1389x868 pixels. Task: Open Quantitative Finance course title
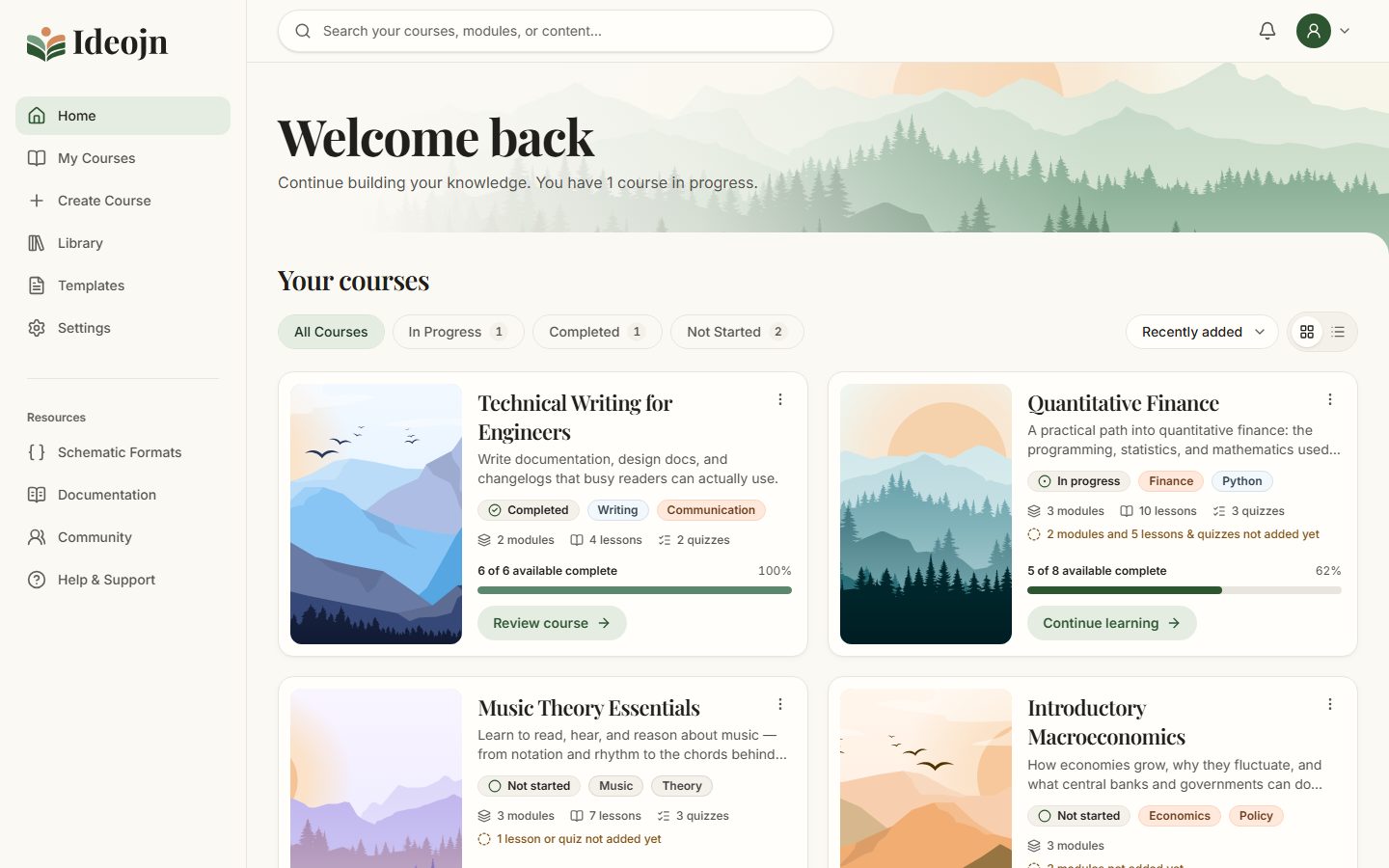point(1124,403)
